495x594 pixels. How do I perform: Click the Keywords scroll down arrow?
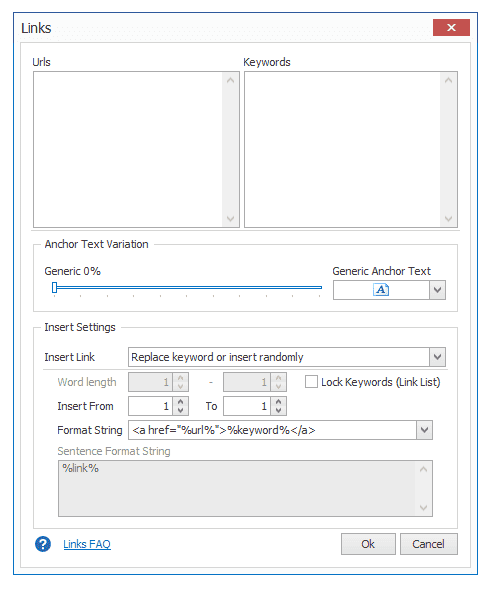[x=448, y=219]
